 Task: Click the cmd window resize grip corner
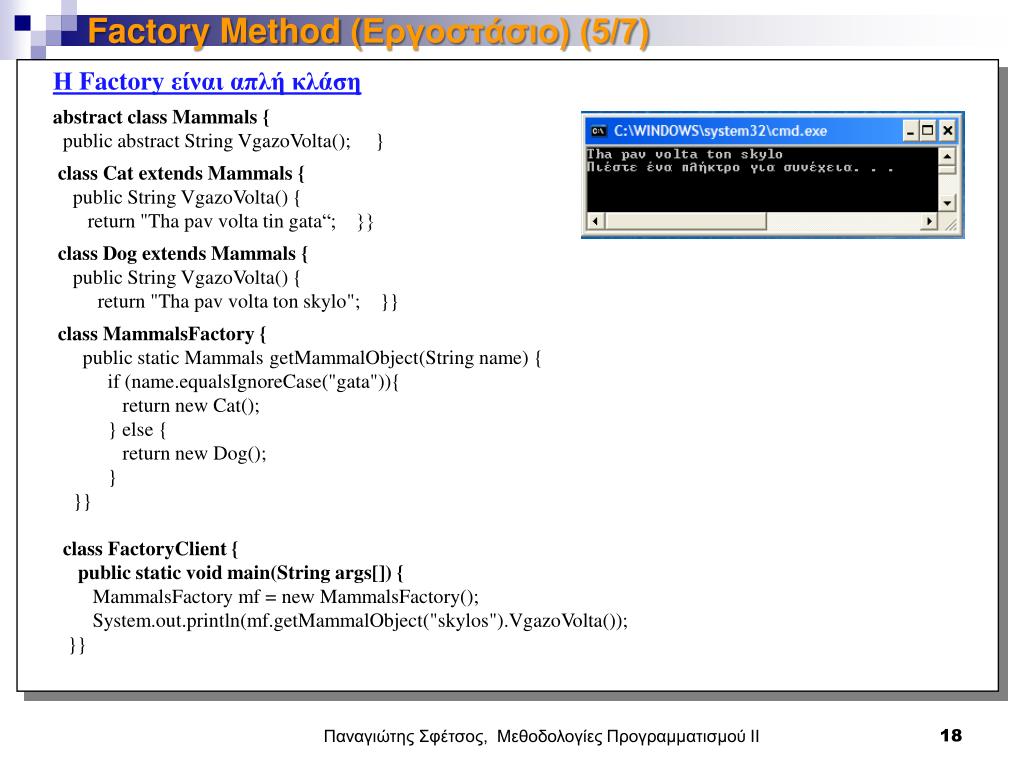point(951,224)
